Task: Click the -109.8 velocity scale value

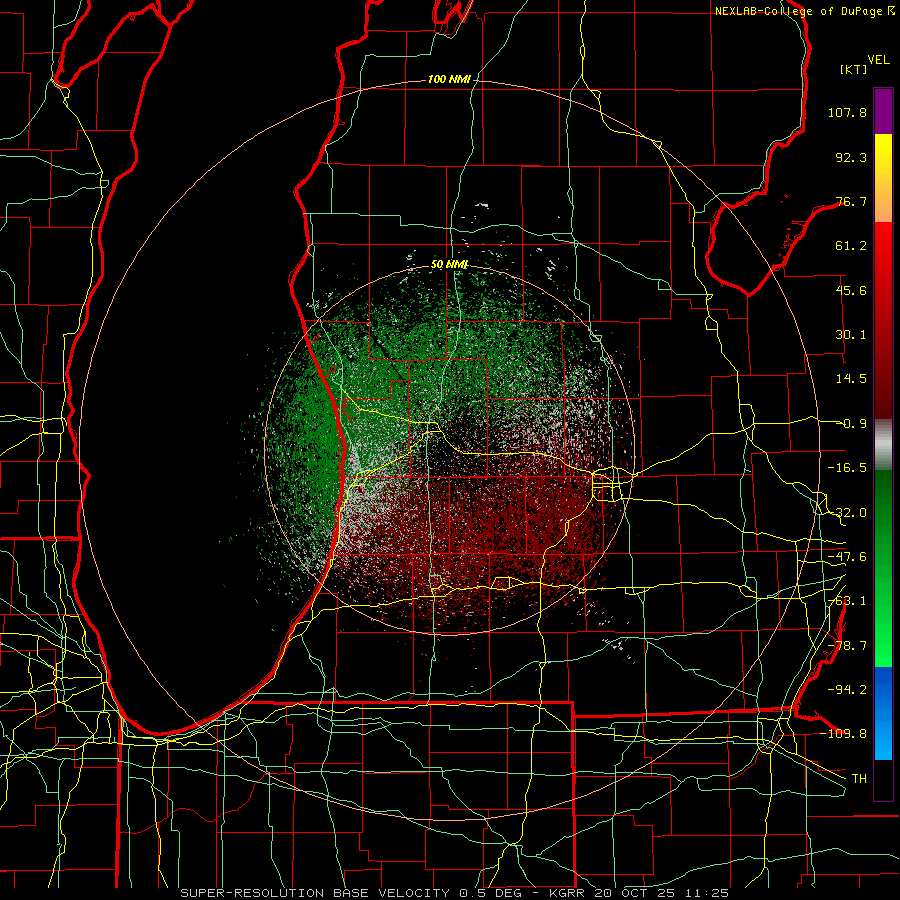Action: pyautogui.click(x=845, y=734)
